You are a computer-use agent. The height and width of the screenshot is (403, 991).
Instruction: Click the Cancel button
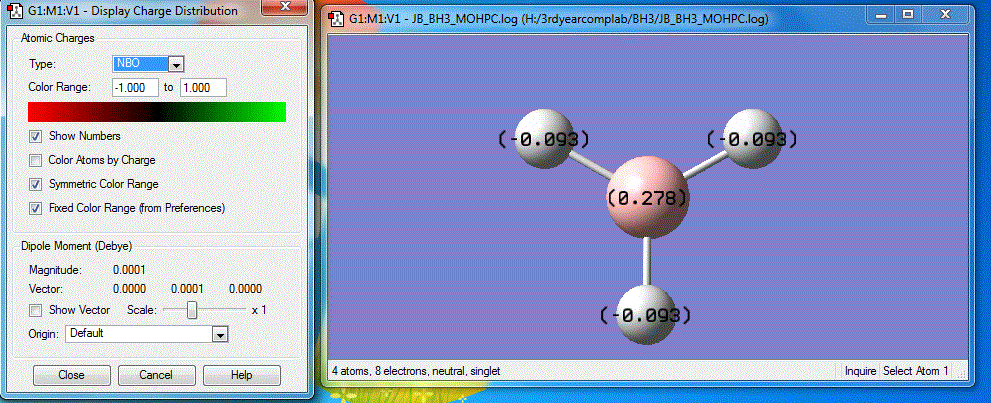[x=155, y=375]
